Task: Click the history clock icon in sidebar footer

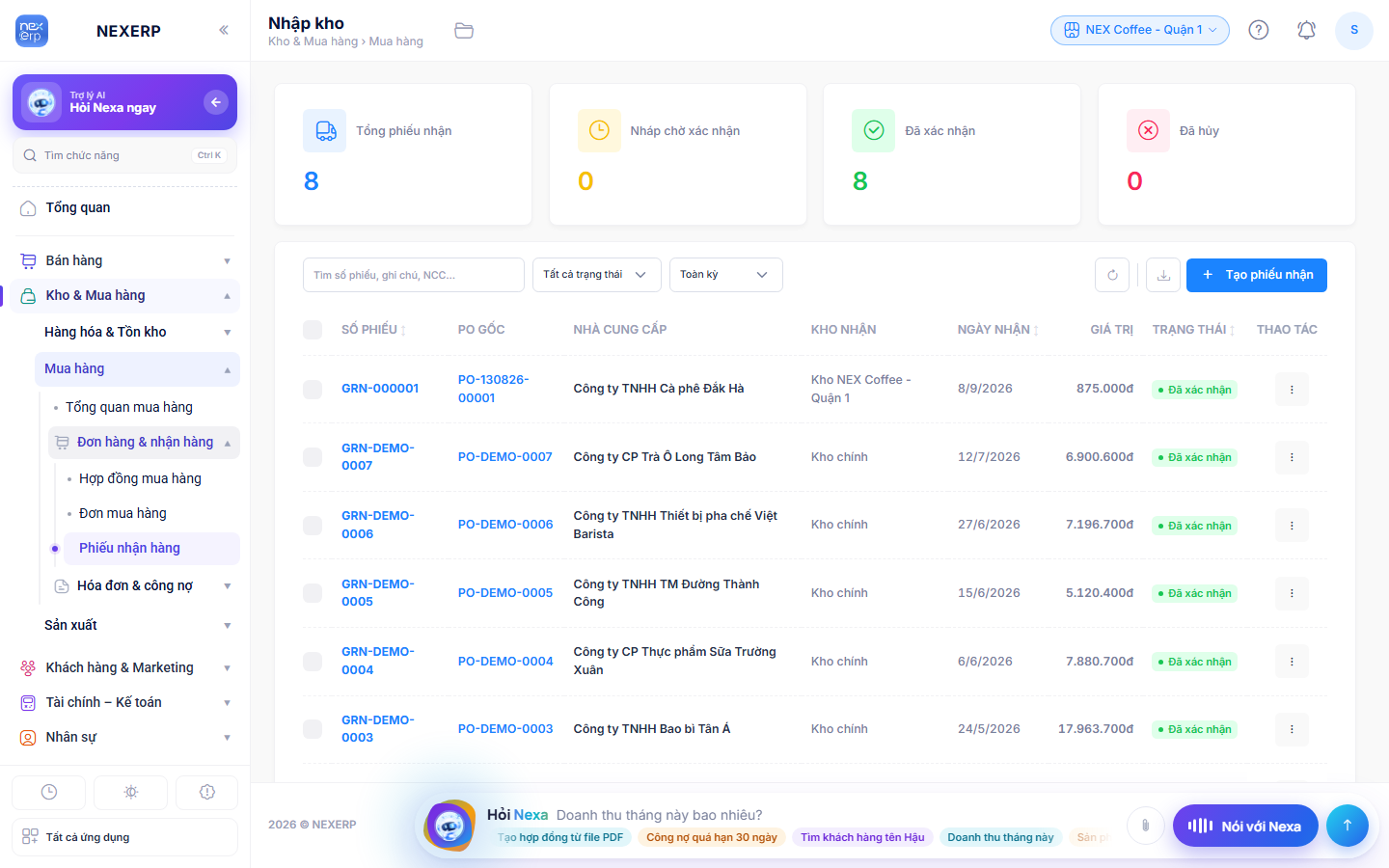Action: coord(49,792)
